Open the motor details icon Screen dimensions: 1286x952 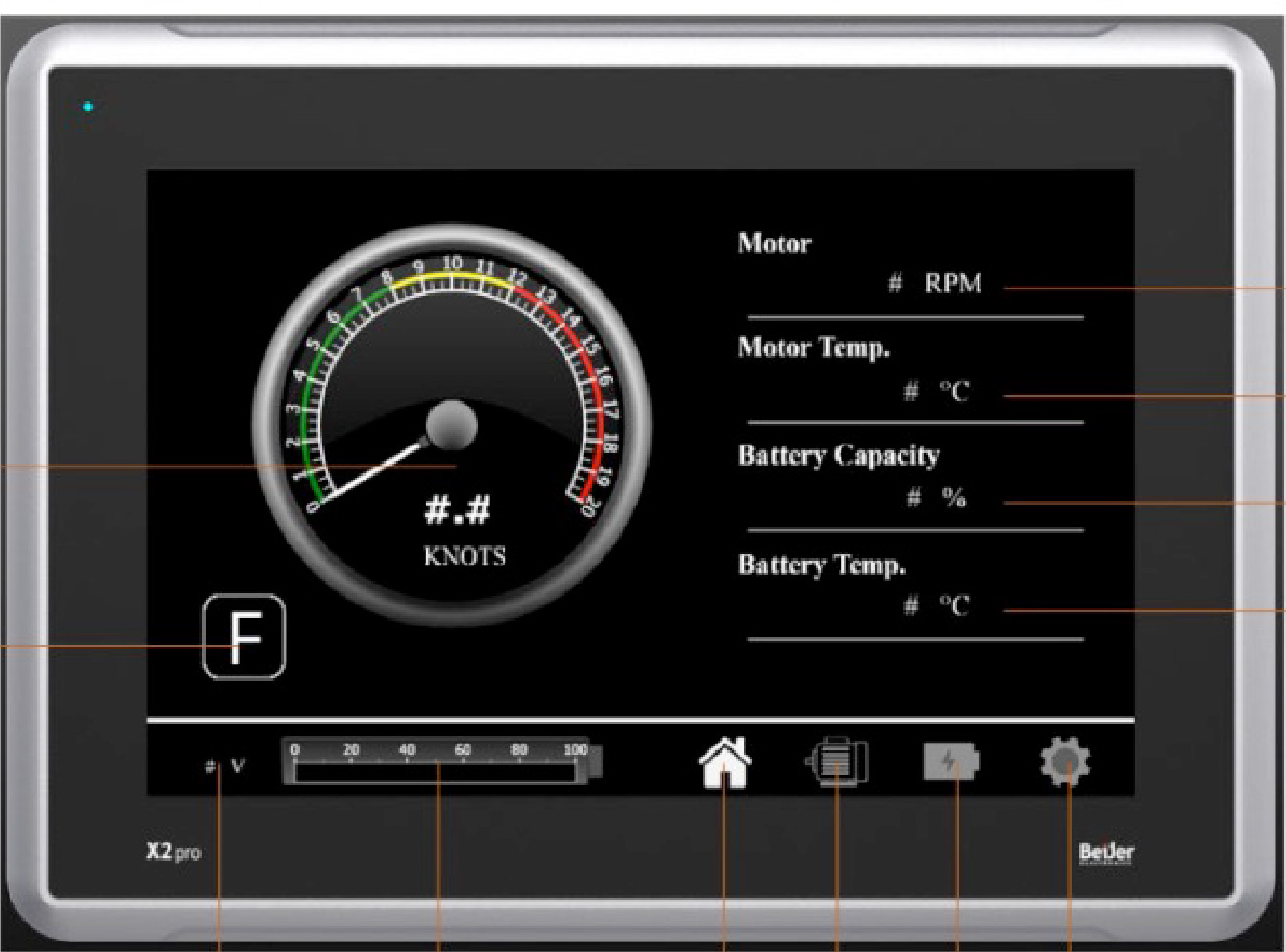[x=838, y=762]
